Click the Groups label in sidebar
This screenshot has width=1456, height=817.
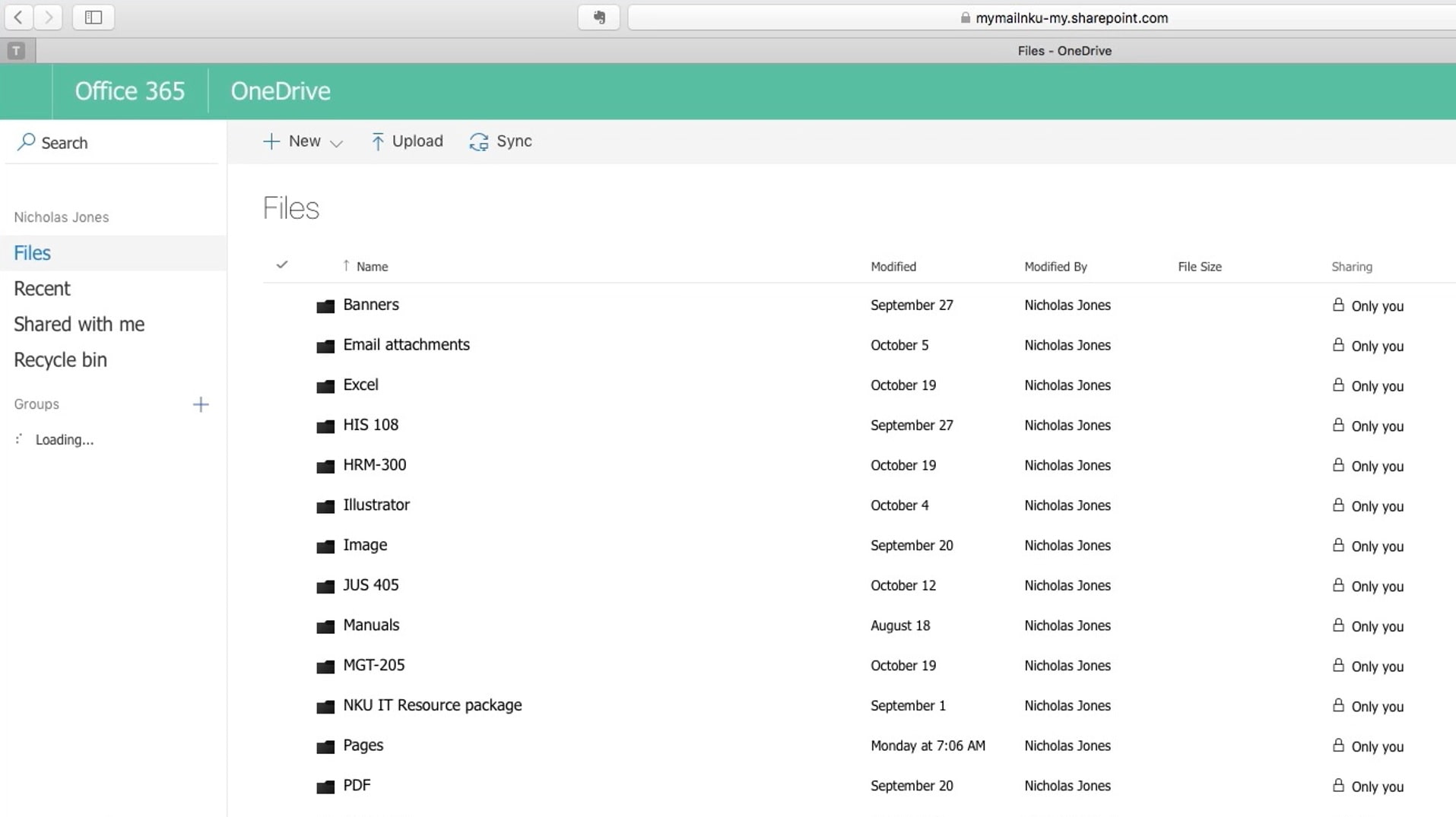point(36,404)
